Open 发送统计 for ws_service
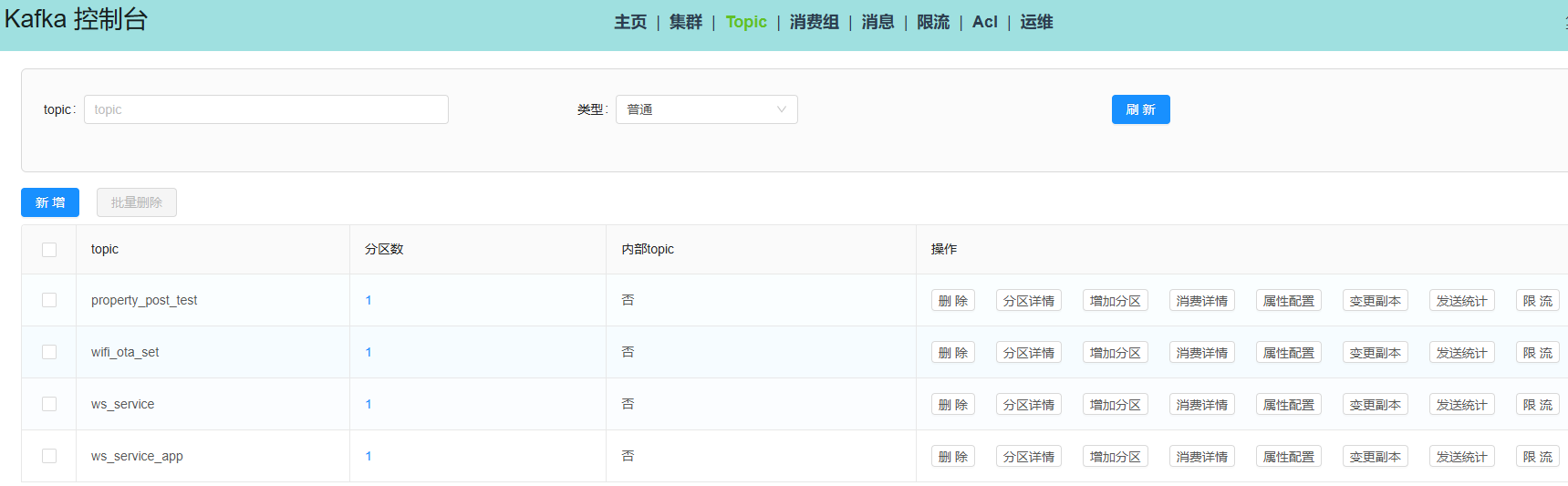Viewport: 1568px width, 486px height. [x=1462, y=405]
